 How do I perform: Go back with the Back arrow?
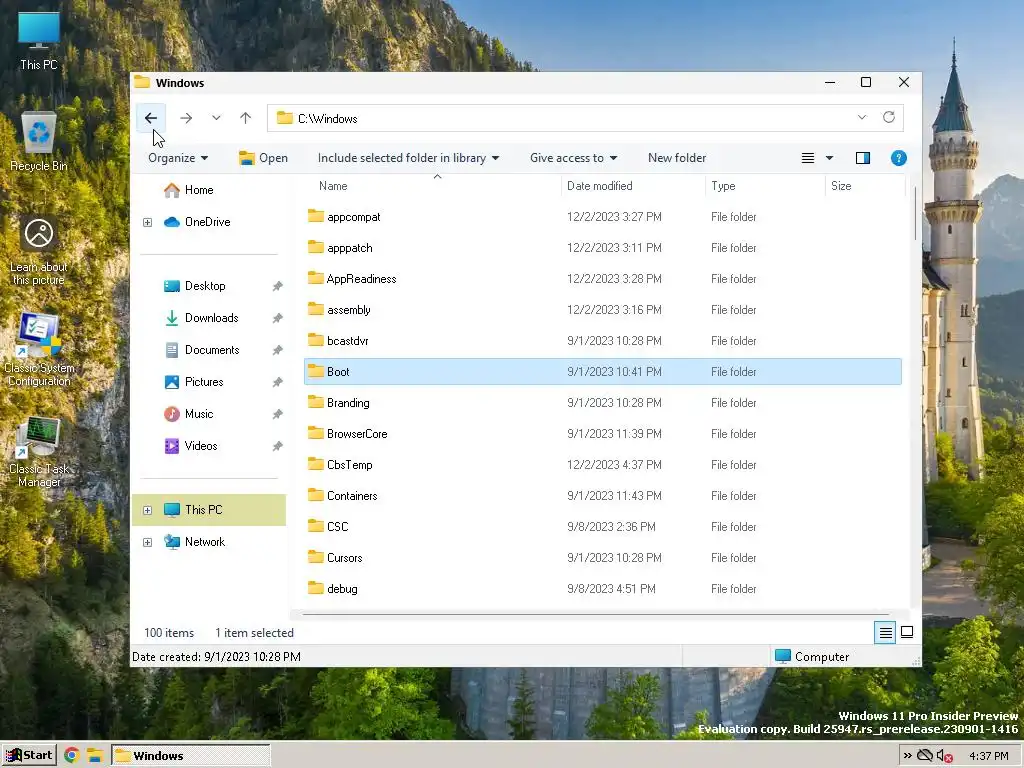coord(151,118)
